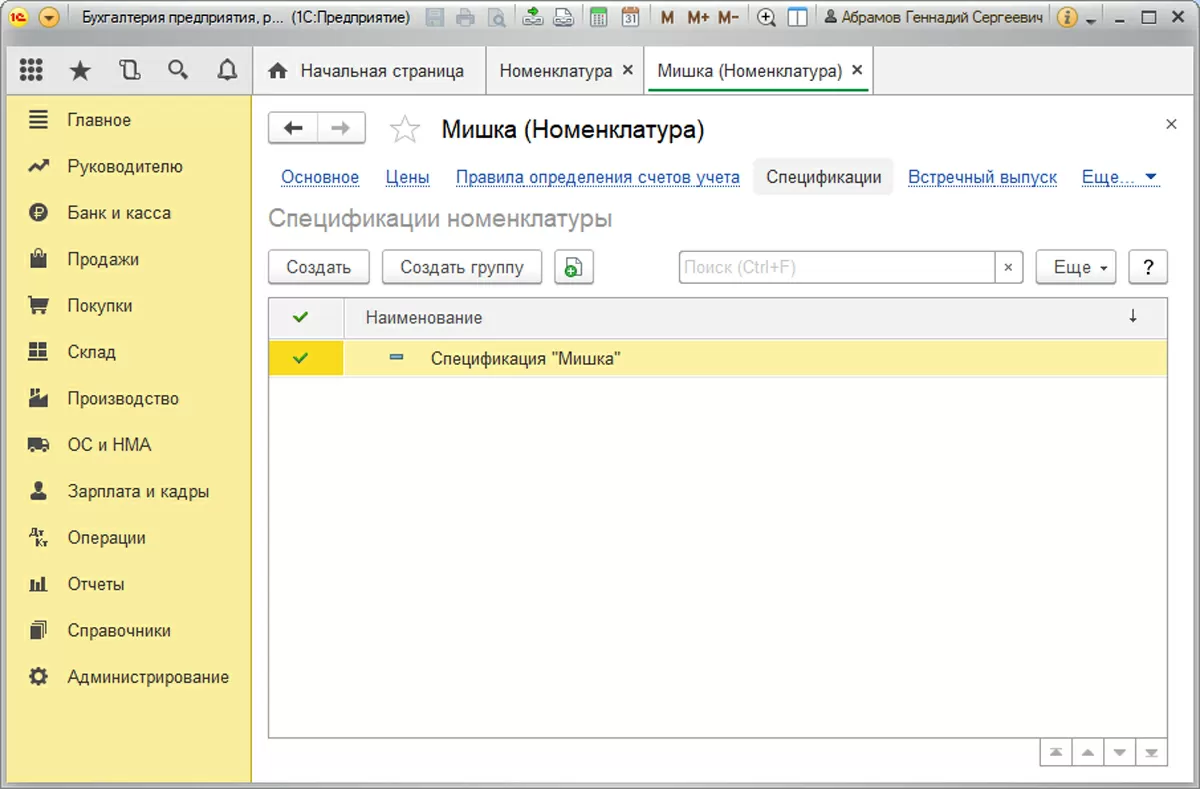Open Производство section in sidebar
The width and height of the screenshot is (1200, 789).
pyautogui.click(x=123, y=398)
